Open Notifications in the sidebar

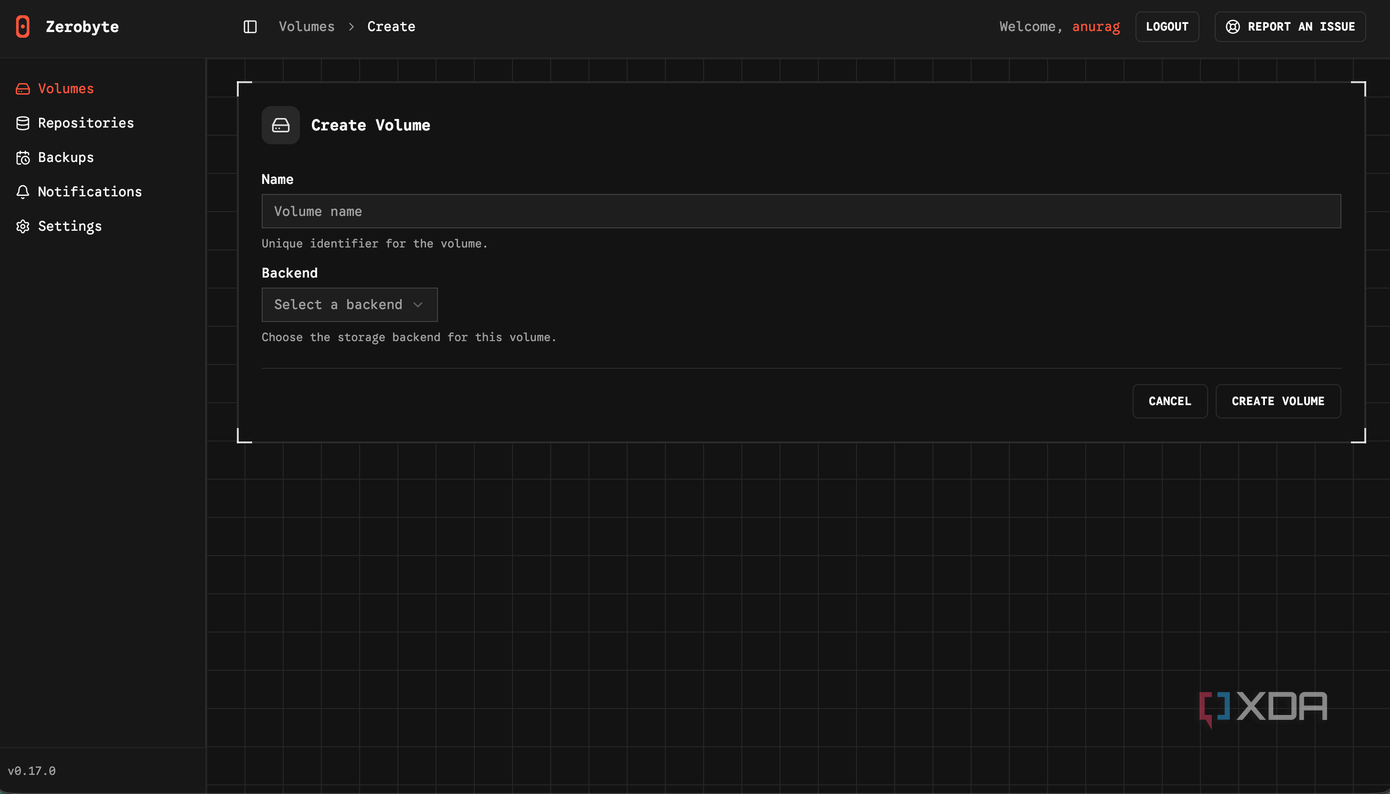(x=90, y=192)
